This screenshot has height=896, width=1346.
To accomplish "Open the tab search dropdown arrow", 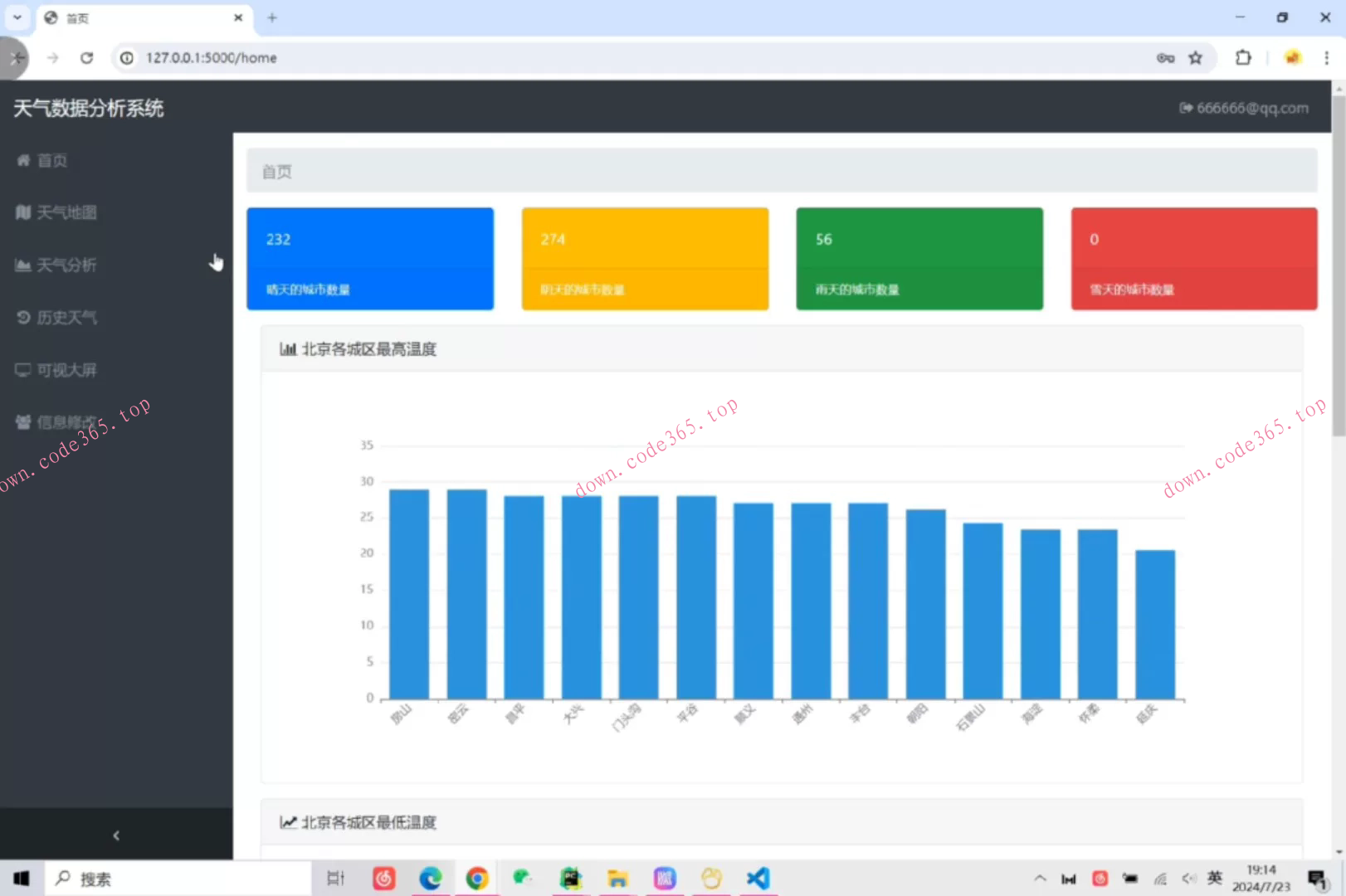I will pyautogui.click(x=17, y=17).
